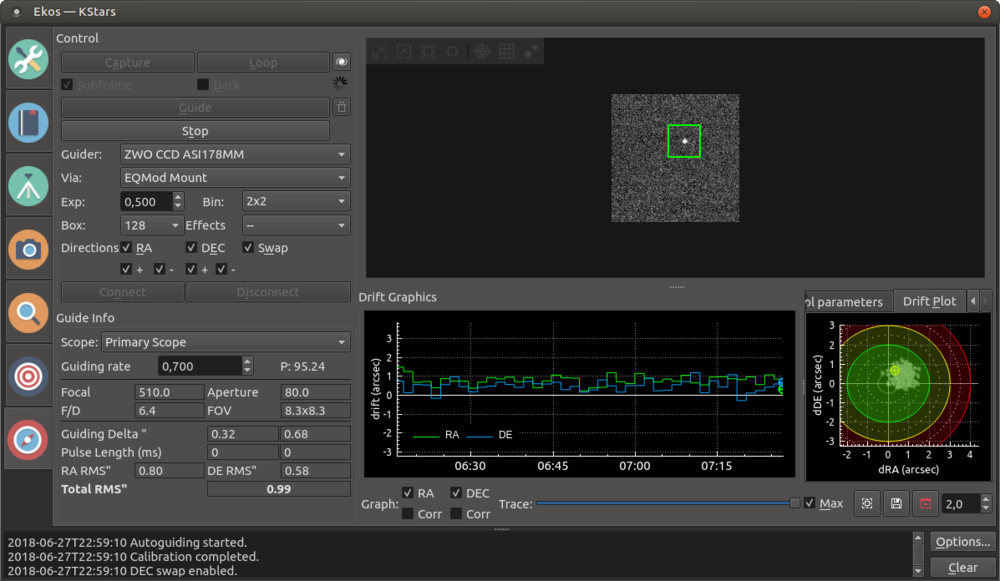Image resolution: width=1000 pixels, height=581 pixels.
Task: Toggle grid lines in the guide view
Action: 507,51
